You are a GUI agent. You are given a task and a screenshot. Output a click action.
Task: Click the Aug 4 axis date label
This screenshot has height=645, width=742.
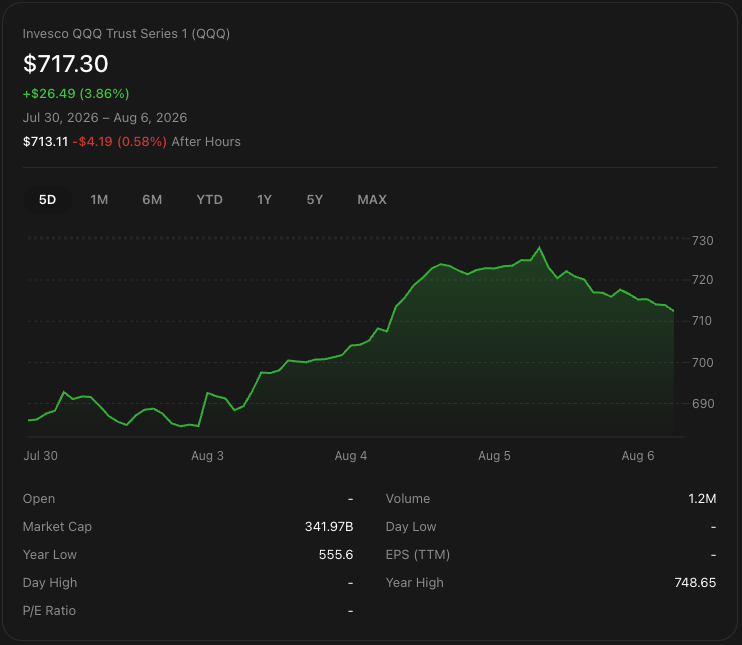351,456
